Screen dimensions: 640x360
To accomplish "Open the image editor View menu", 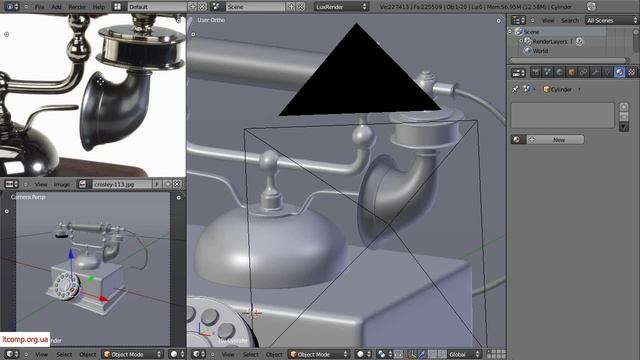I will click(x=41, y=184).
